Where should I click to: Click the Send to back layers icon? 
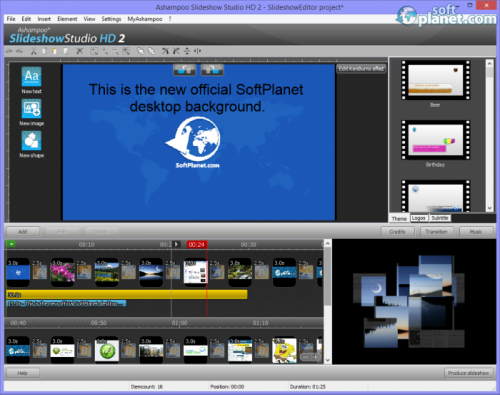151,51
